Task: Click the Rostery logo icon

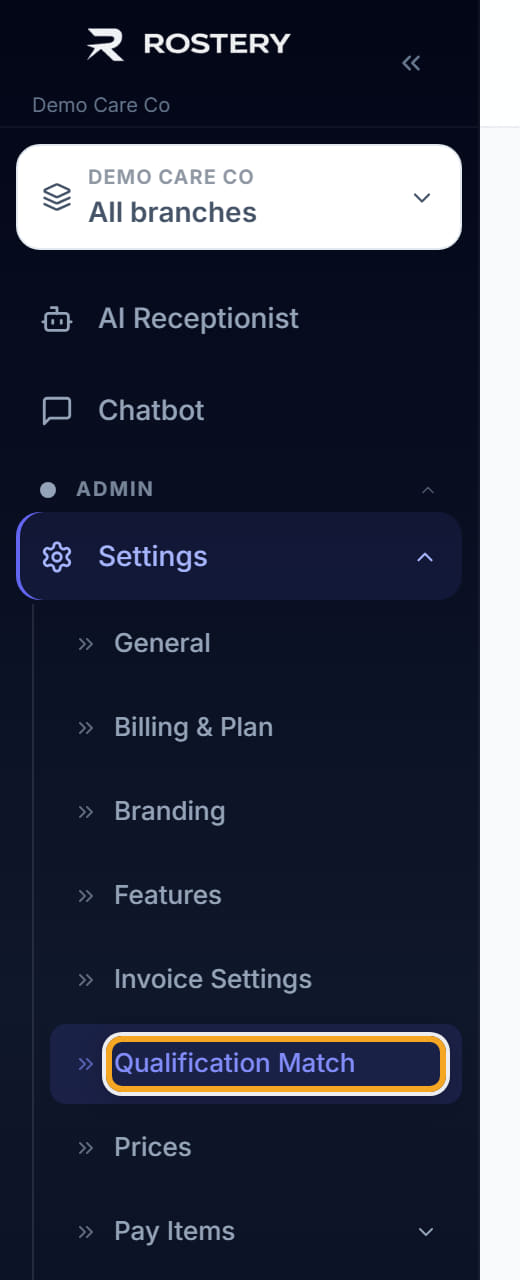Action: pyautogui.click(x=105, y=44)
